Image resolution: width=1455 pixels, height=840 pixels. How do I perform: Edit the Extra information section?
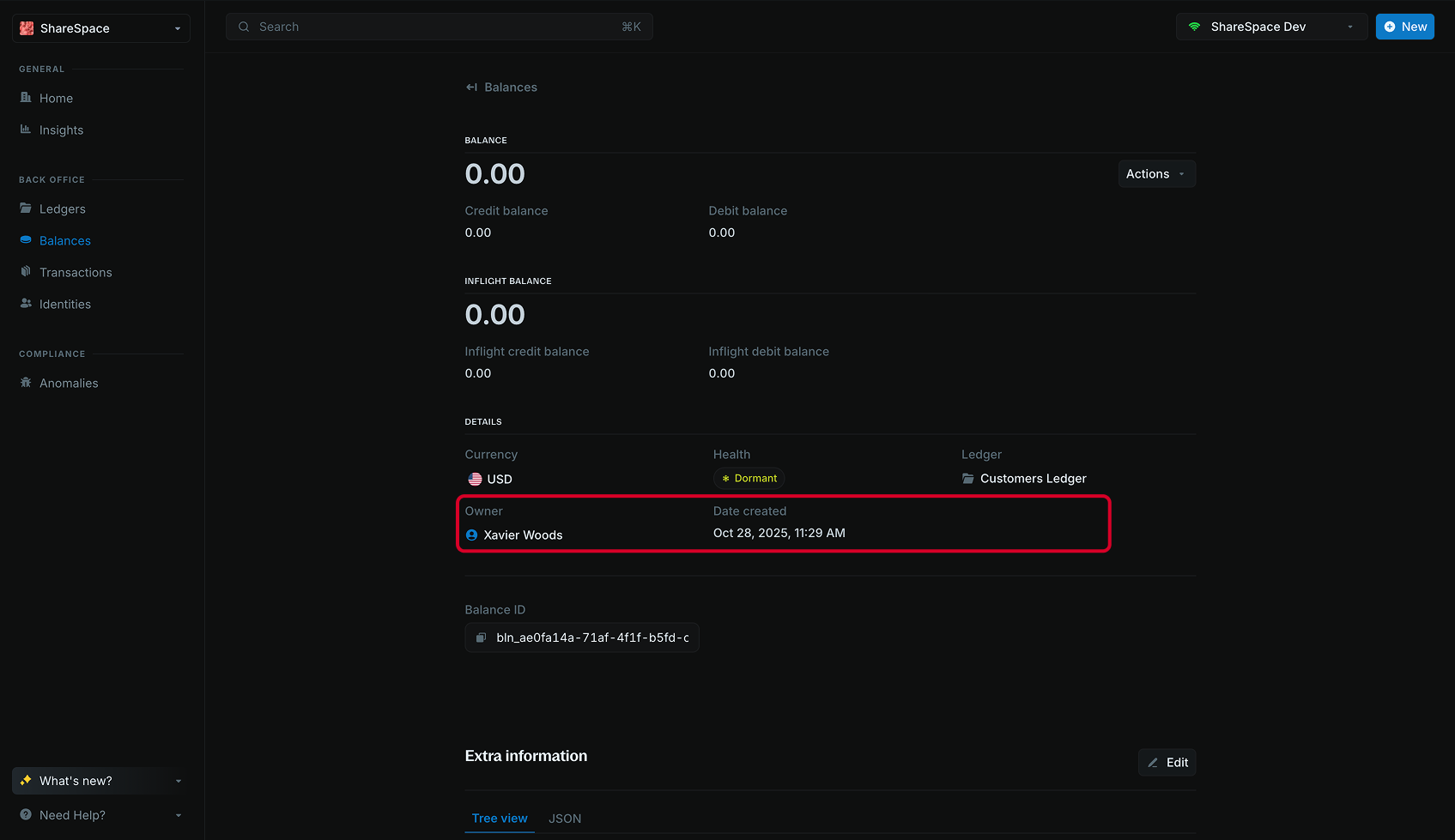click(1167, 762)
